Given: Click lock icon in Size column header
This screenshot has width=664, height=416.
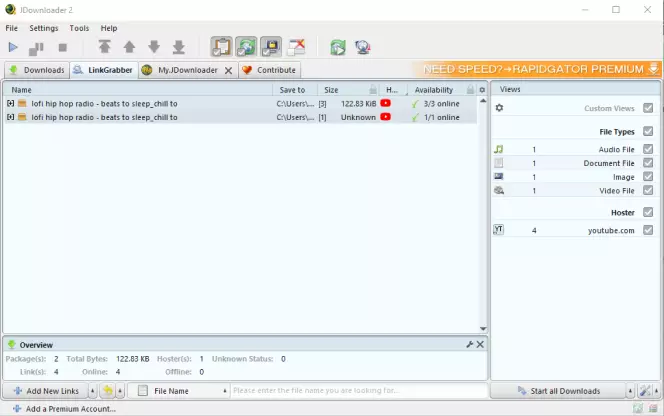Looking at the screenshot, I should tap(373, 89).
